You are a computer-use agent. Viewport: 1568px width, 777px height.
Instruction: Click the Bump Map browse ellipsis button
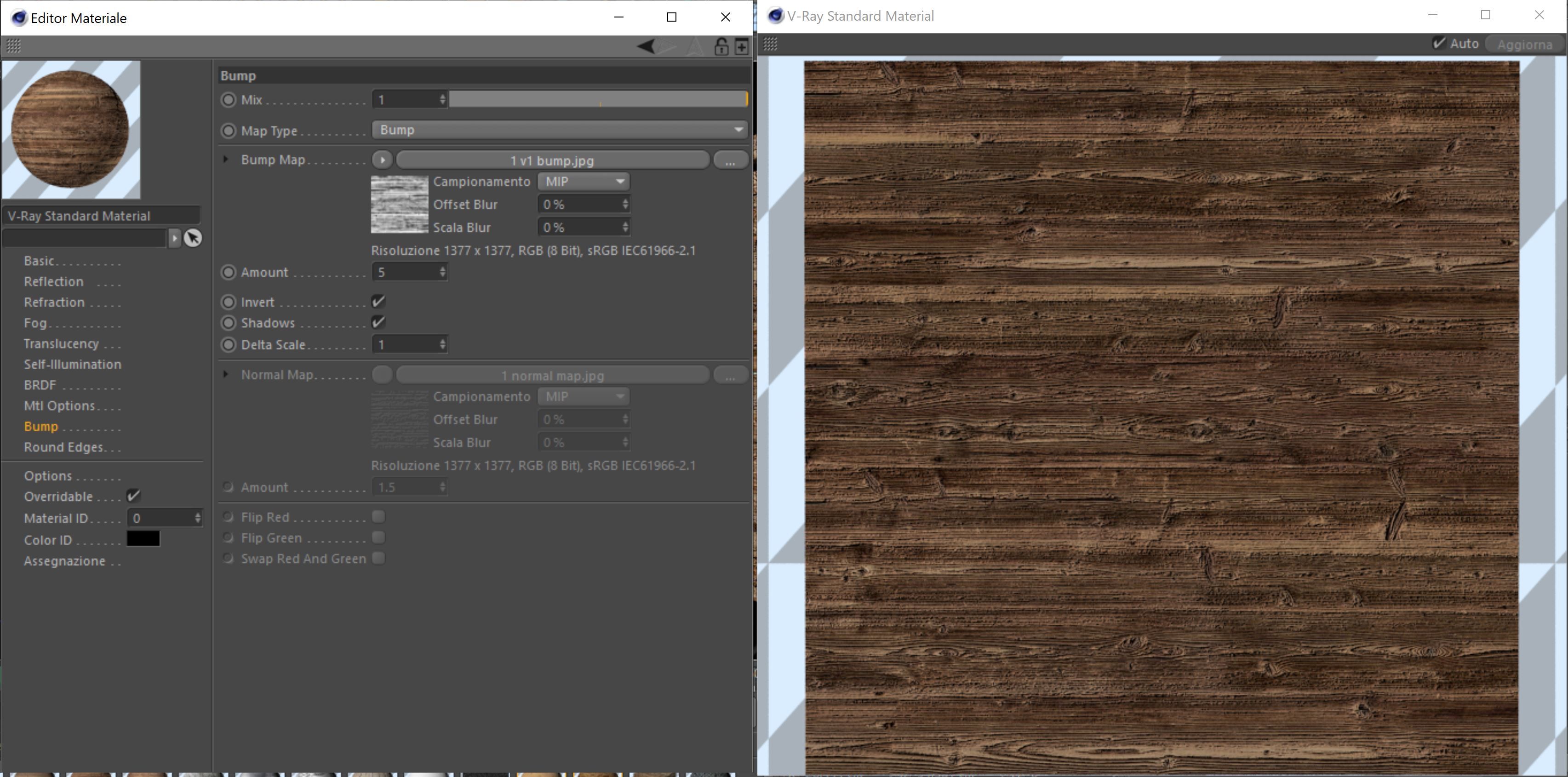pos(730,160)
